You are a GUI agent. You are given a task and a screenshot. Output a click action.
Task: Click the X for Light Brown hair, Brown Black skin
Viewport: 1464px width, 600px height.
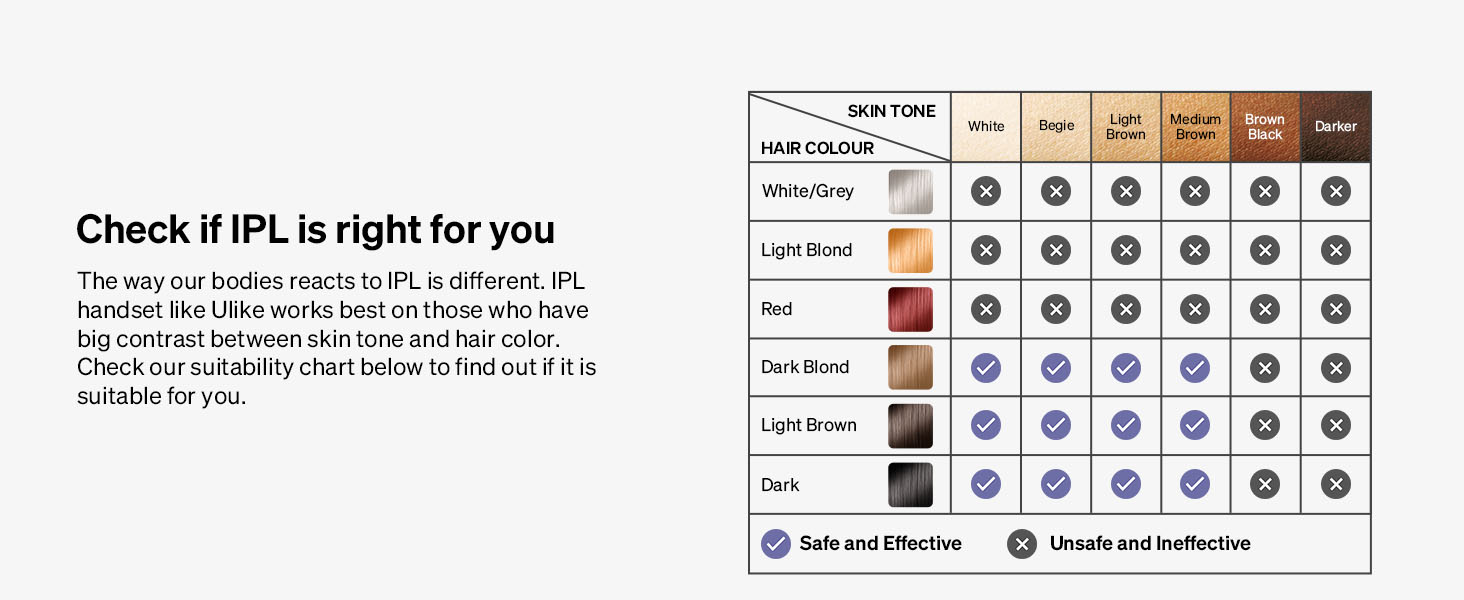point(1265,426)
